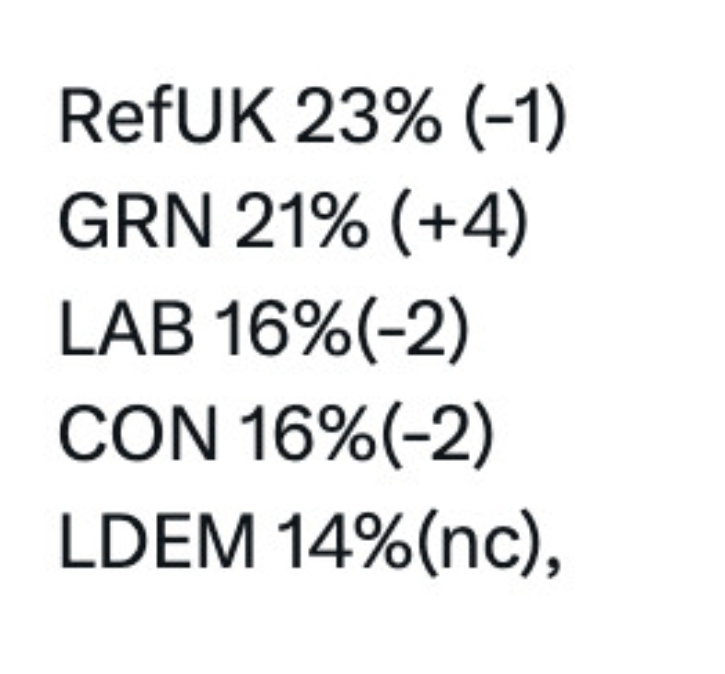Image resolution: width=725 pixels, height=674 pixels.
Task: Click the (-2) change on LAB line
Action: [x=408, y=335]
